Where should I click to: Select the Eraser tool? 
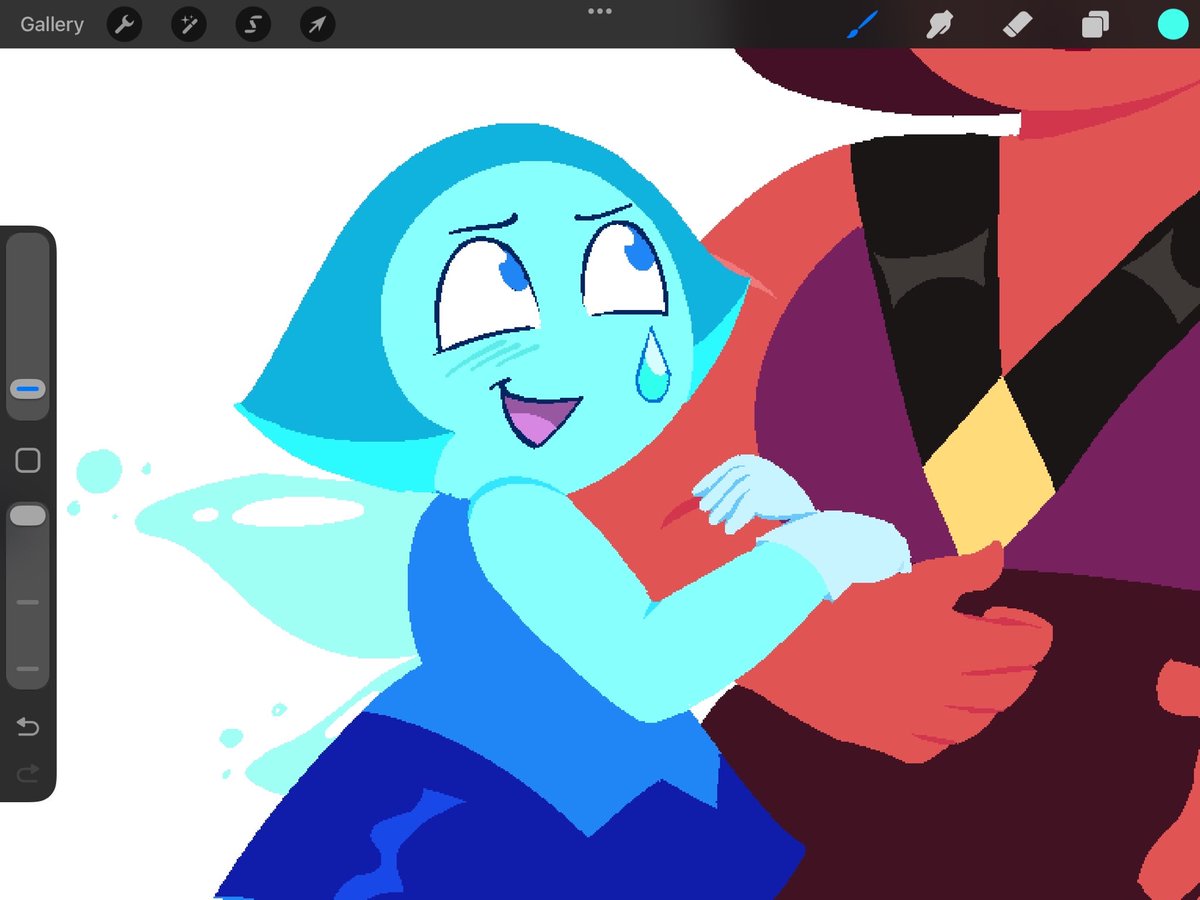coord(1017,24)
